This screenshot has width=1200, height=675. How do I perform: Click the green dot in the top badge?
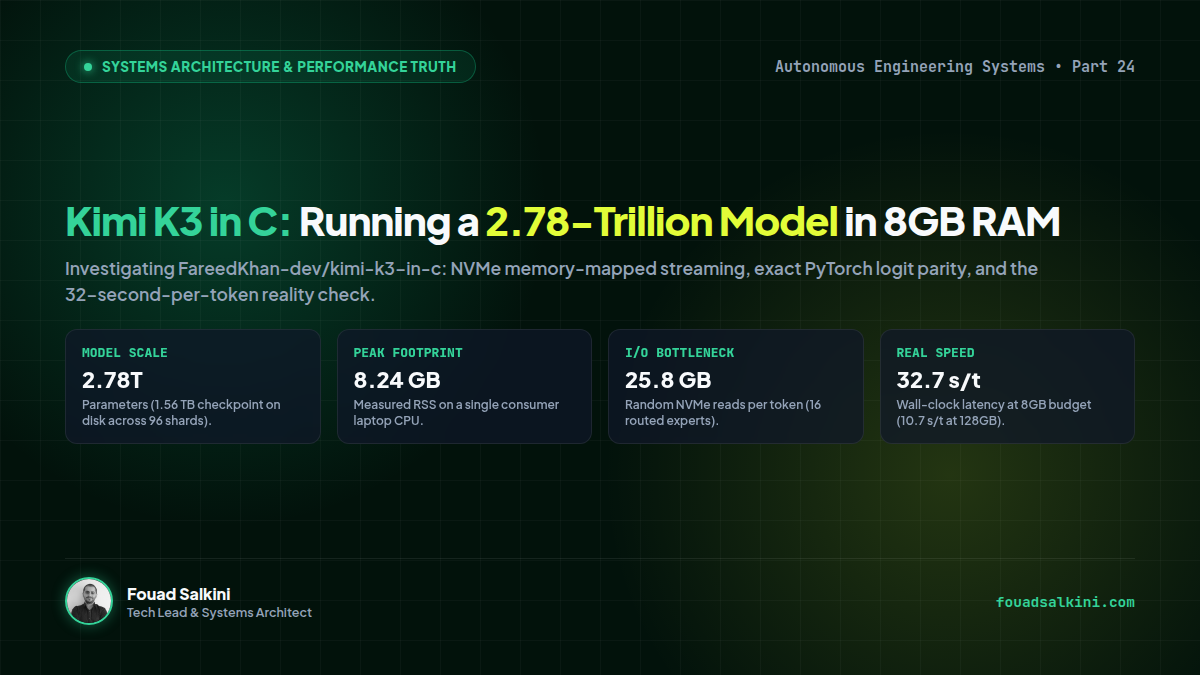click(x=89, y=67)
